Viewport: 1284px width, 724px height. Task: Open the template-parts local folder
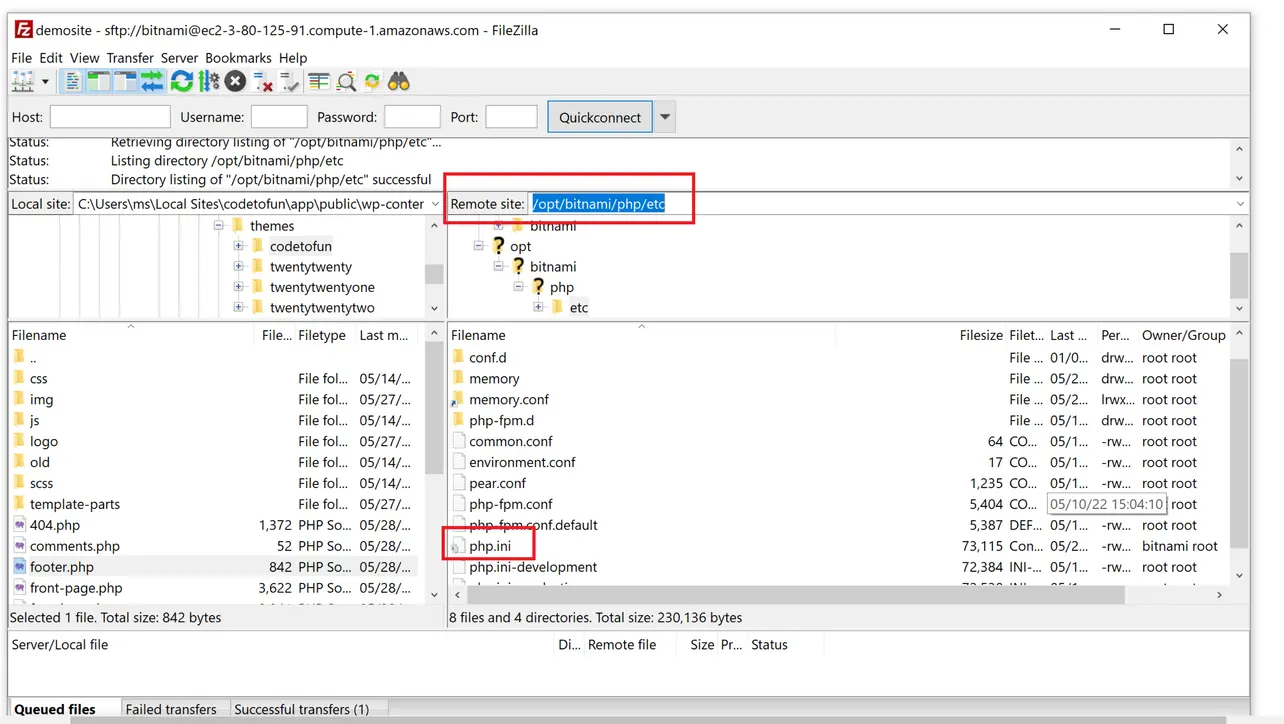tap(74, 504)
